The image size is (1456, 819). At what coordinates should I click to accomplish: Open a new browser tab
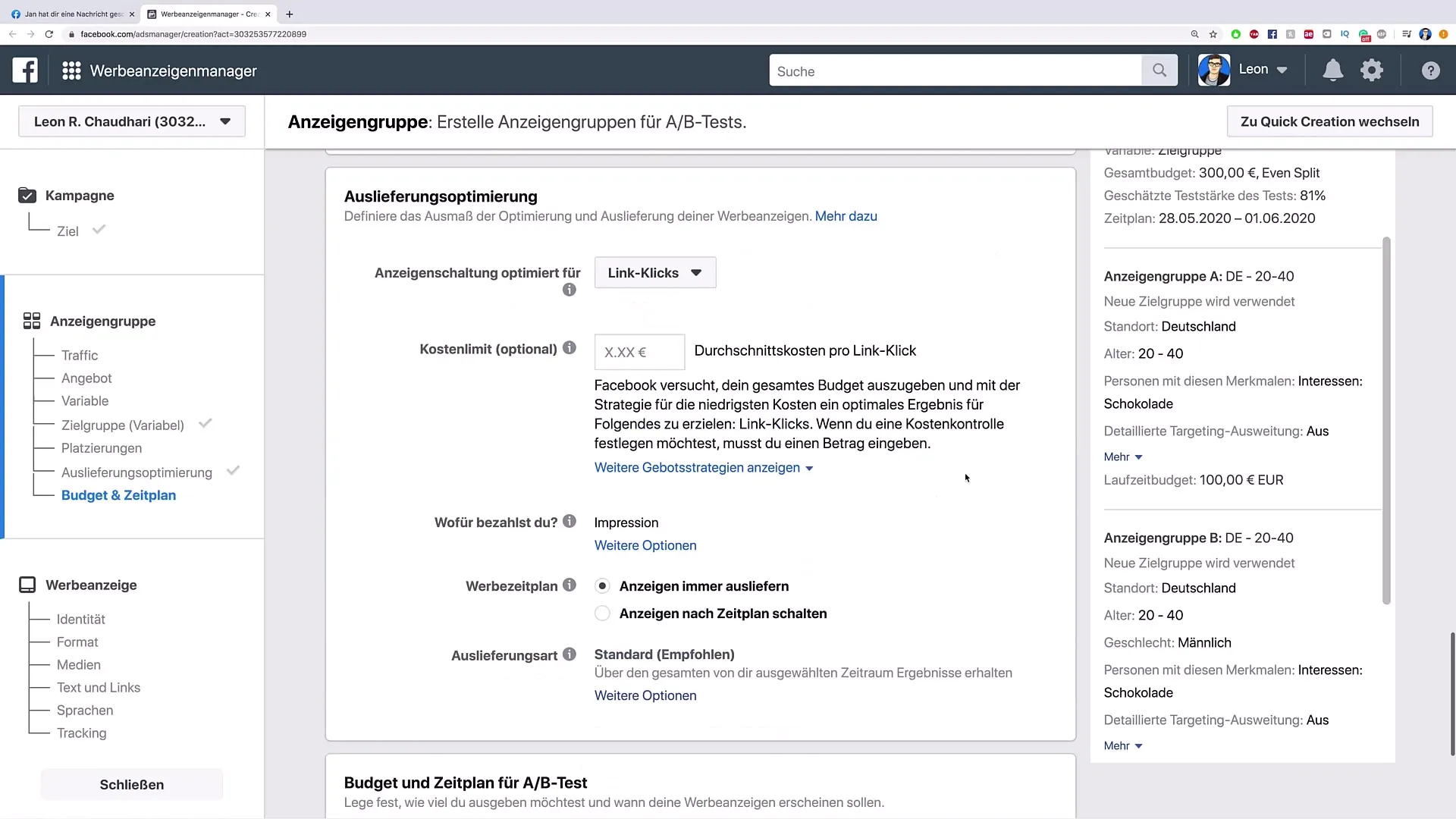[x=289, y=14]
